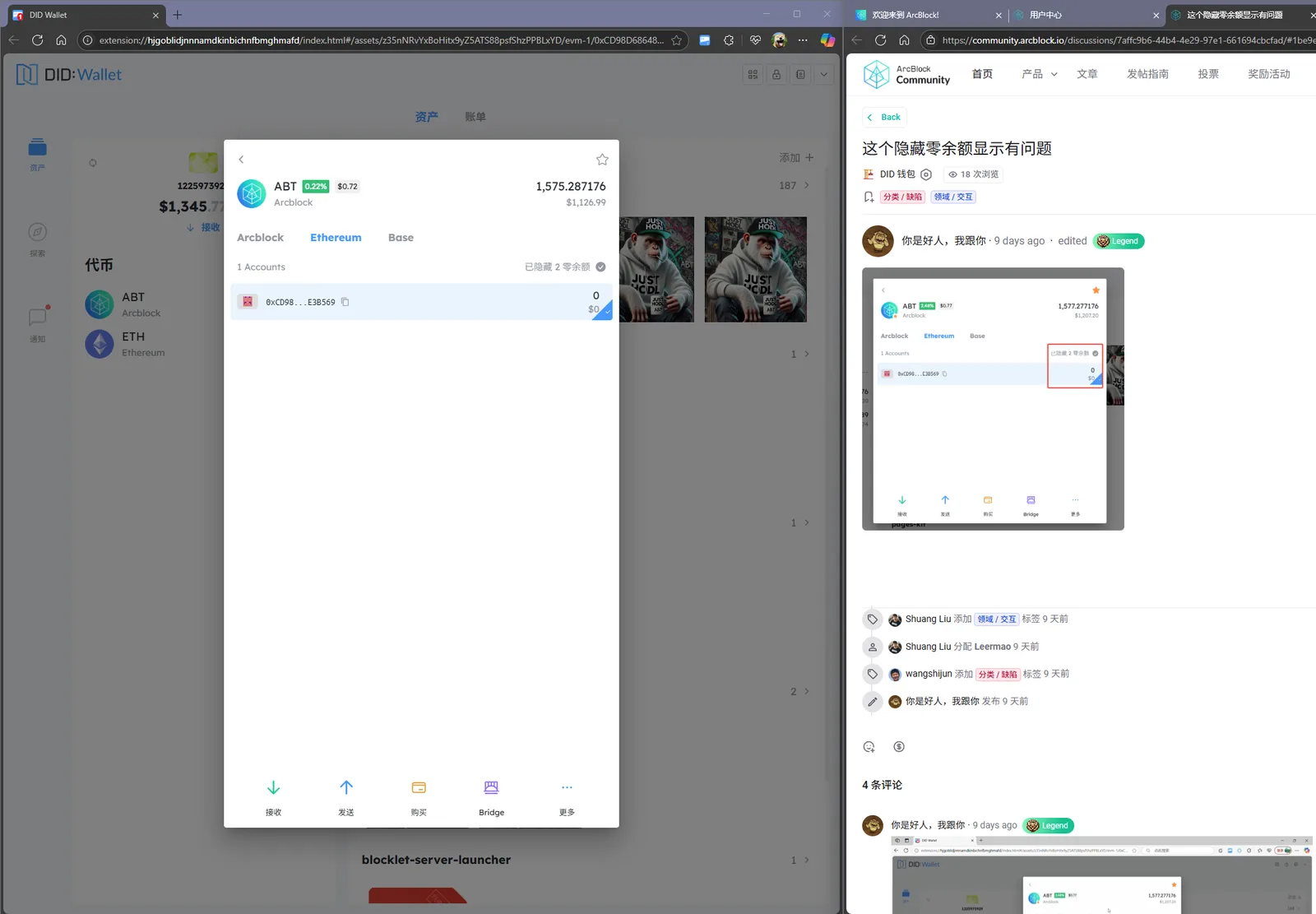The width and height of the screenshot is (1316, 914).
Task: Expand the 产品 navigation dropdown
Action: coord(1040,74)
